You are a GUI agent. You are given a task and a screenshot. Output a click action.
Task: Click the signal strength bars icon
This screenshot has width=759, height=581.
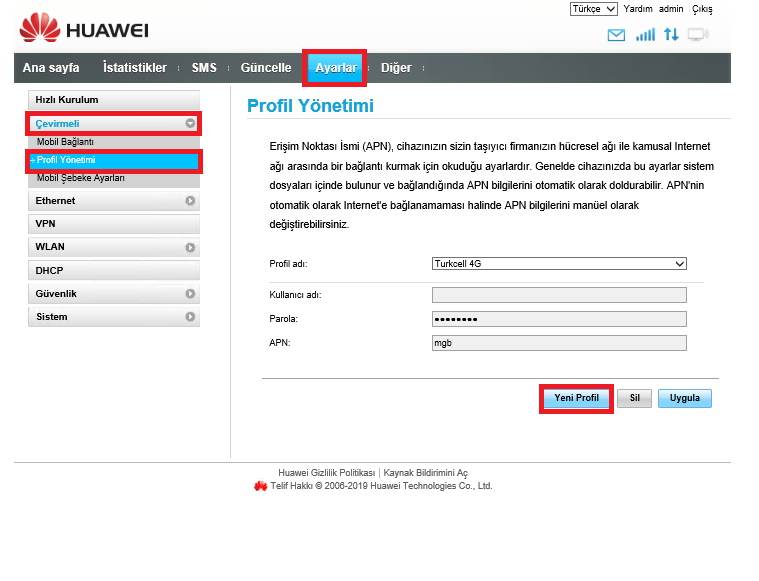645,35
